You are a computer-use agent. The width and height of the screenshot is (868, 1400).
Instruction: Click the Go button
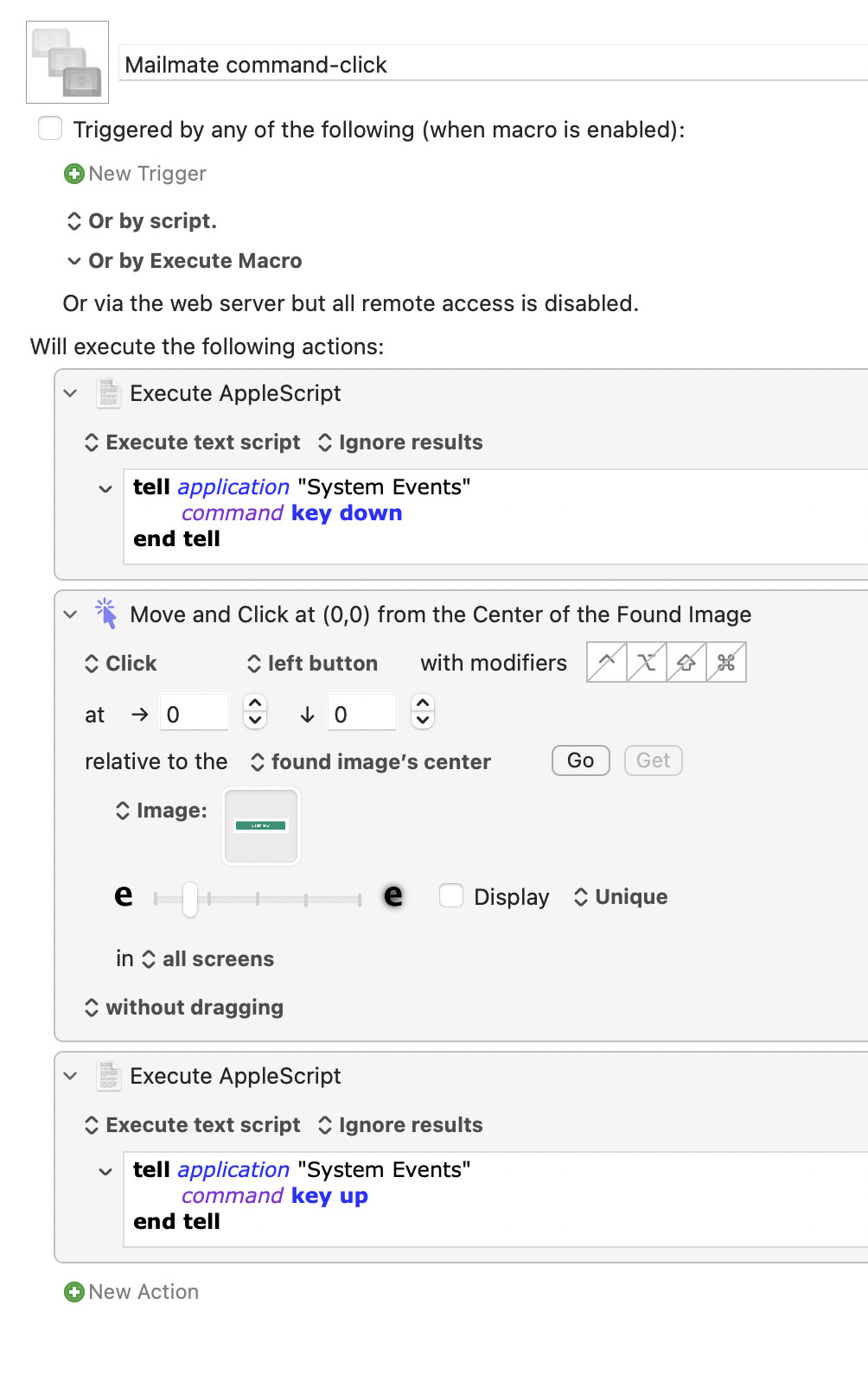(581, 760)
